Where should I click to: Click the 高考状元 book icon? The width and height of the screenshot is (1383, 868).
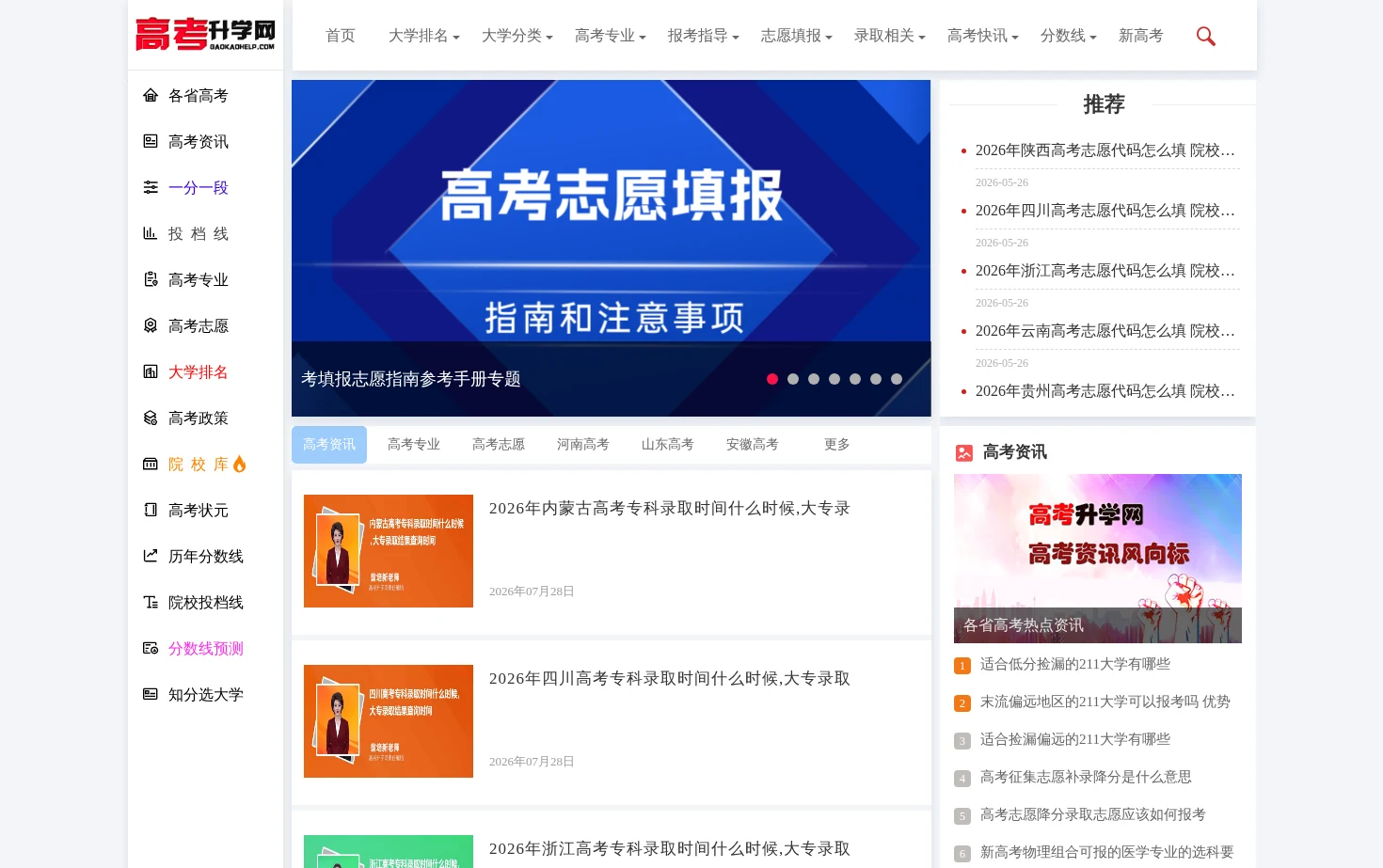point(151,510)
